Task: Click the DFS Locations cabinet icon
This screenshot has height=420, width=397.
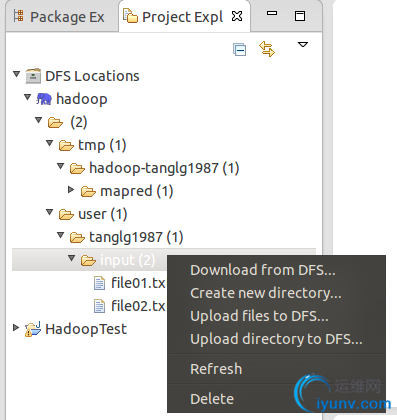Action: tap(33, 76)
